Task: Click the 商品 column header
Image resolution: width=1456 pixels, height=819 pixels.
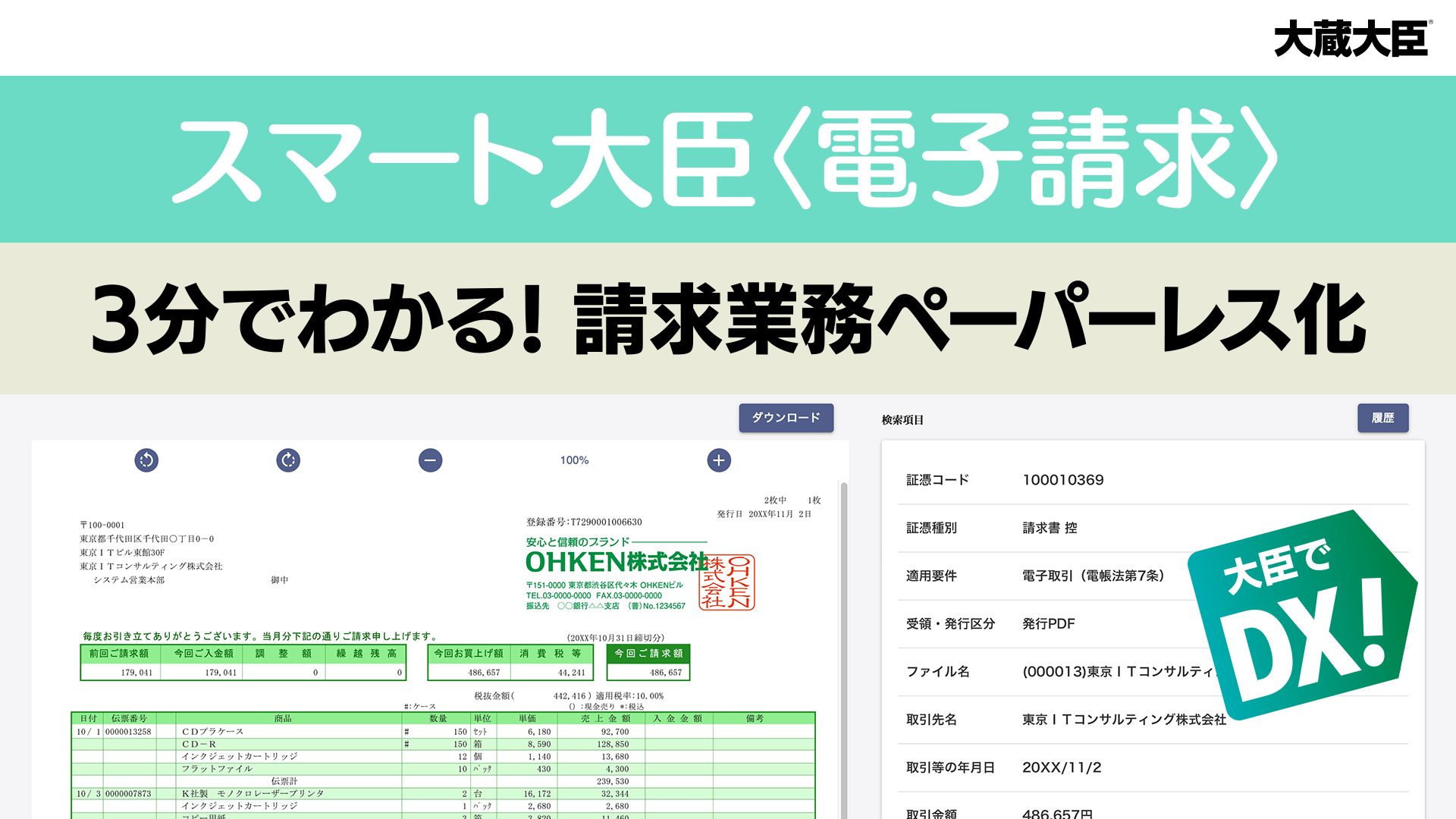Action: (283, 718)
